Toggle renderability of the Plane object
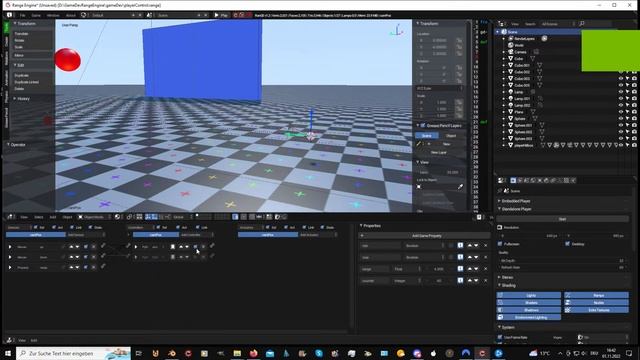The image size is (640, 360). point(634,112)
